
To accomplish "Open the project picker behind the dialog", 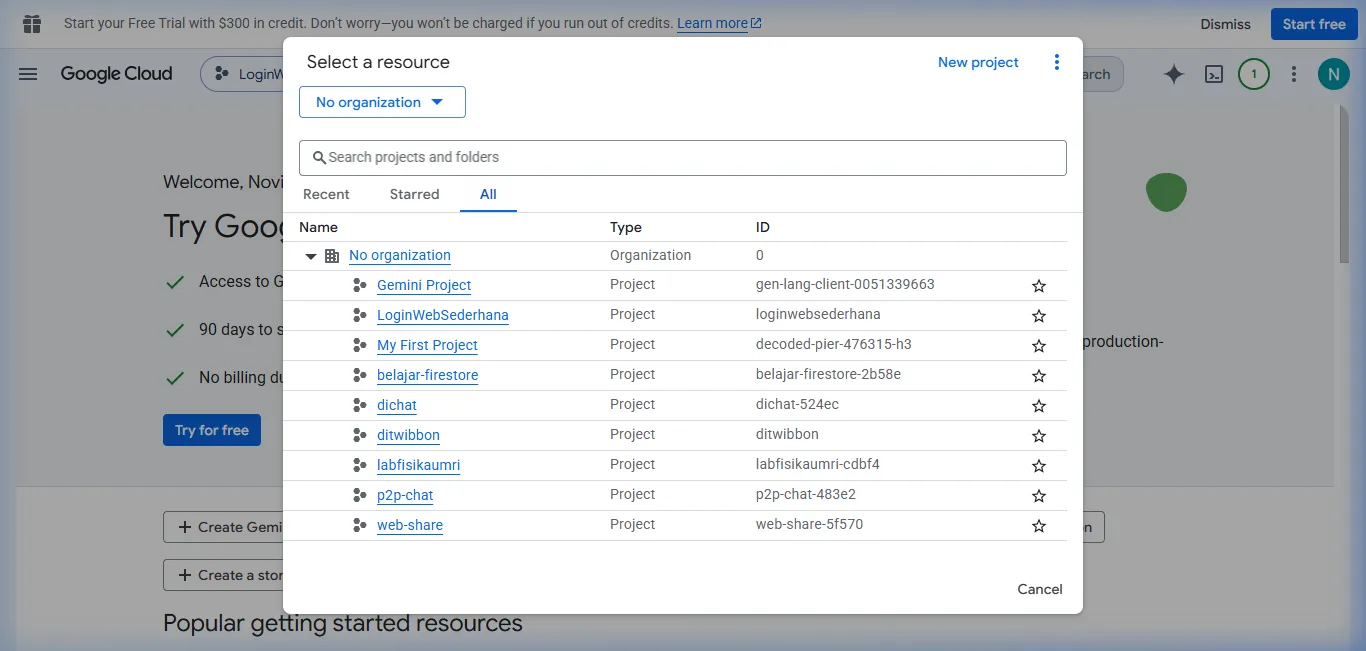I will pyautogui.click(x=243, y=74).
